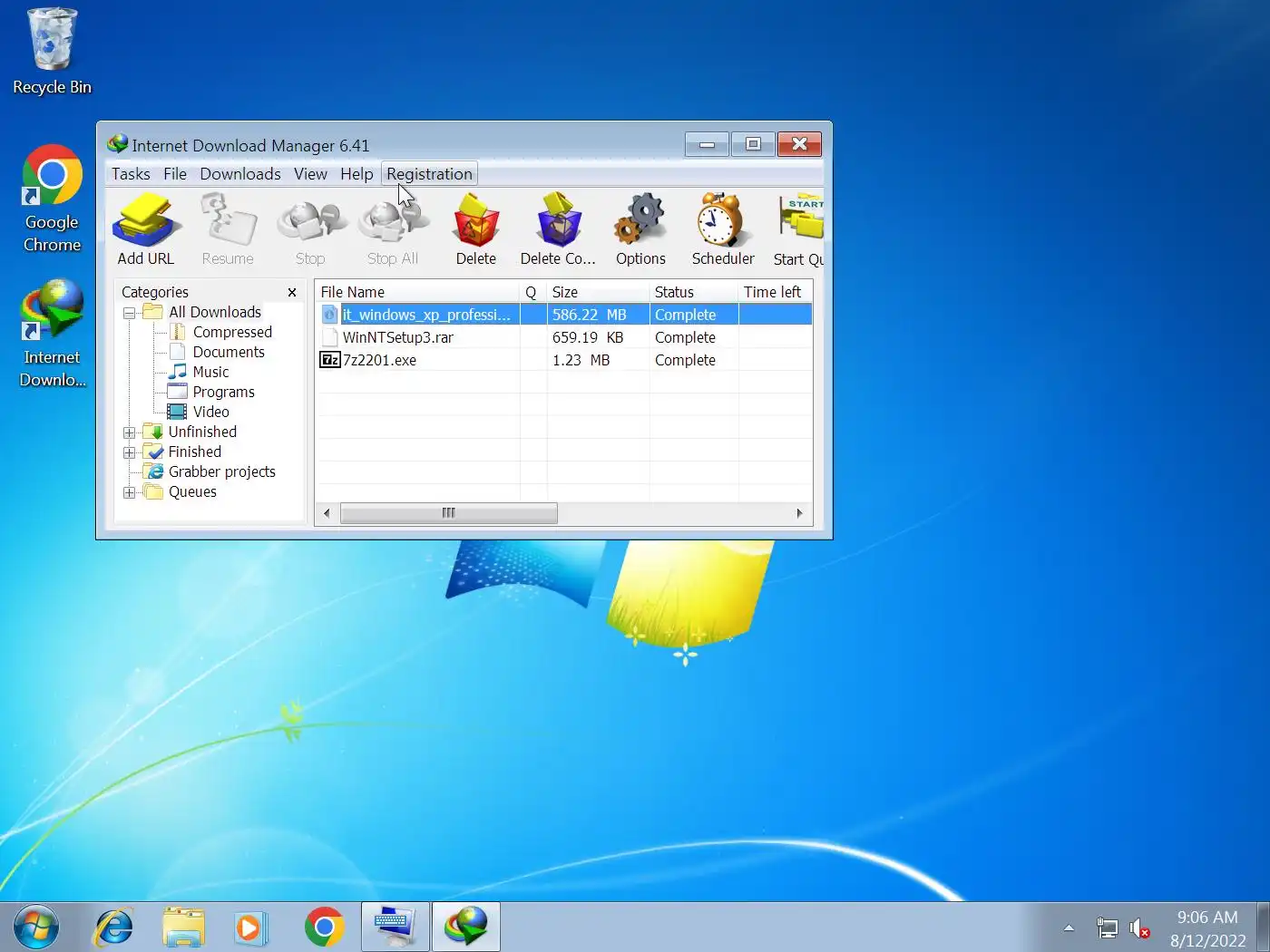1270x952 pixels.
Task: Open the Registration menu
Action: coord(429,174)
